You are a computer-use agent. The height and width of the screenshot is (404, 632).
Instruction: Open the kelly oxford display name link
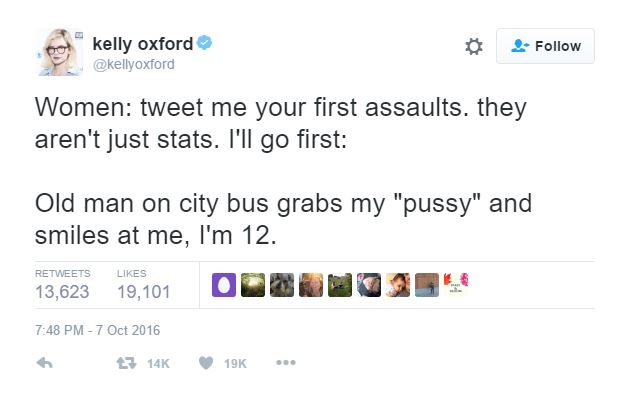143,44
